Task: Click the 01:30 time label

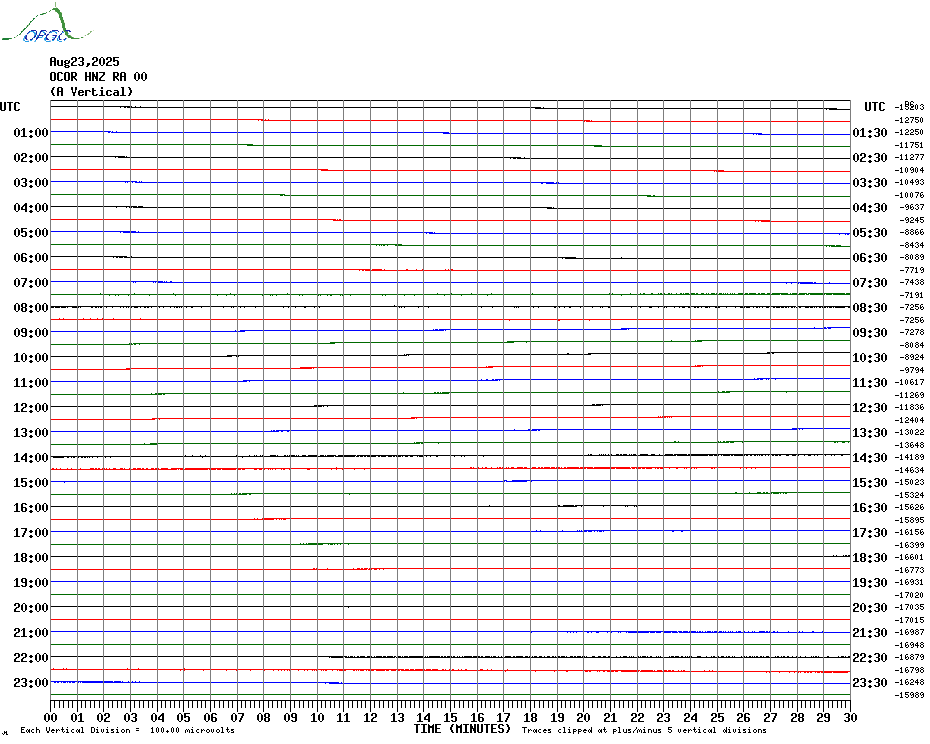Action: (870, 132)
